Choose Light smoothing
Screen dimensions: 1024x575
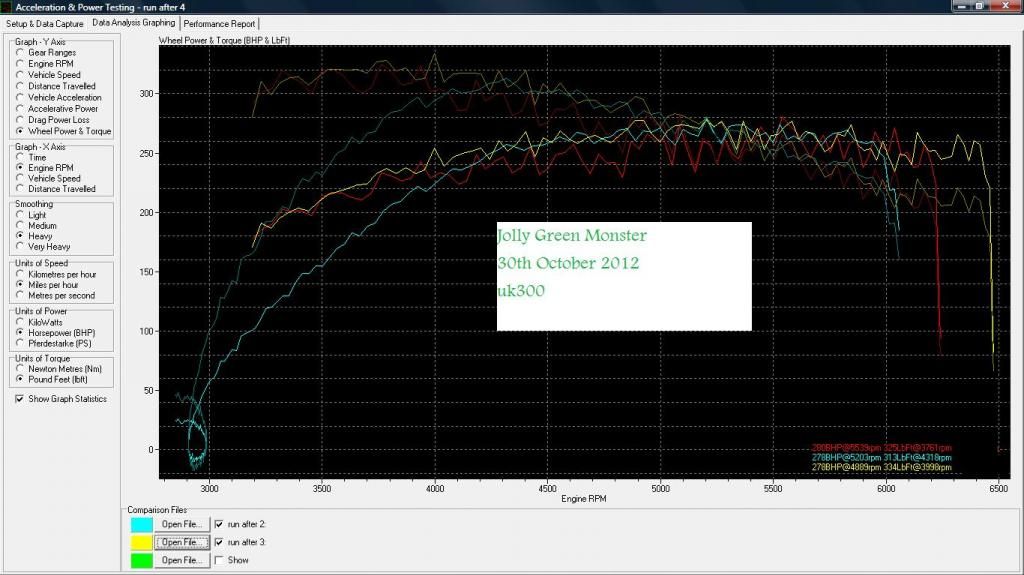pos(21,215)
